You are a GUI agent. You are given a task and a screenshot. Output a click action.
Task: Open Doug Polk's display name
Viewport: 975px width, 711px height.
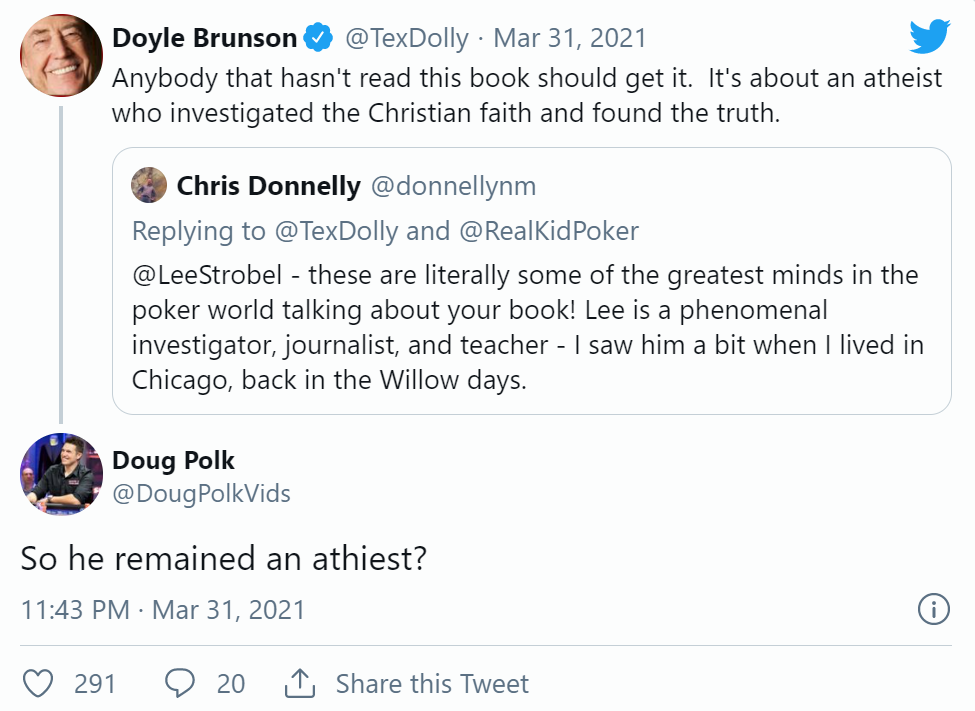[173, 460]
